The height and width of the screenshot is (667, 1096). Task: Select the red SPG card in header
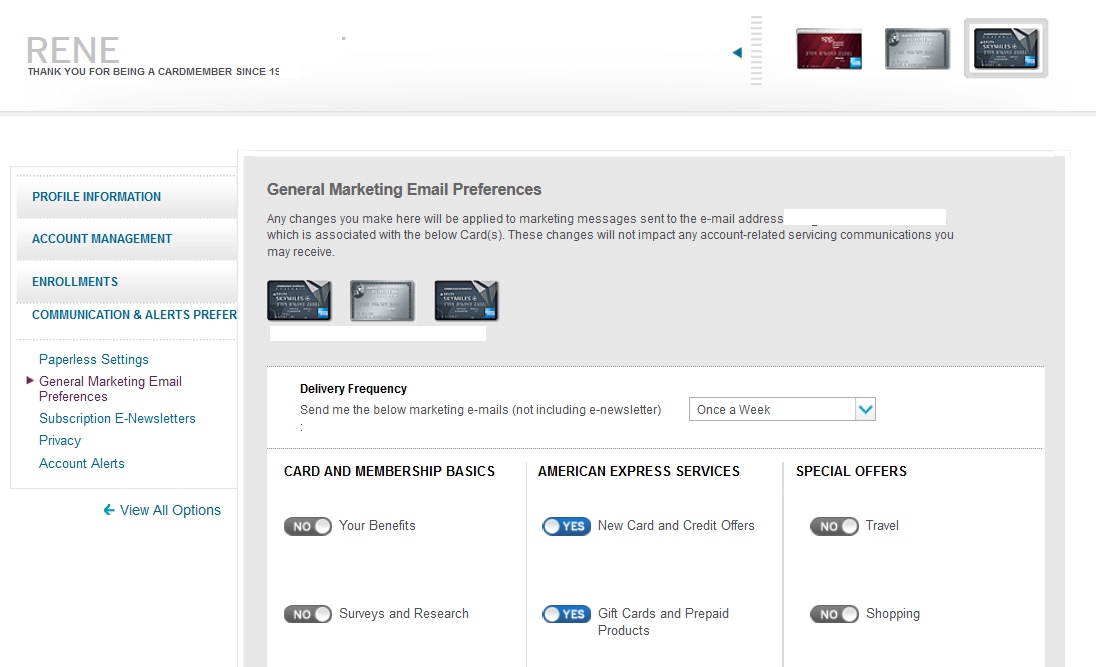[x=829, y=49]
